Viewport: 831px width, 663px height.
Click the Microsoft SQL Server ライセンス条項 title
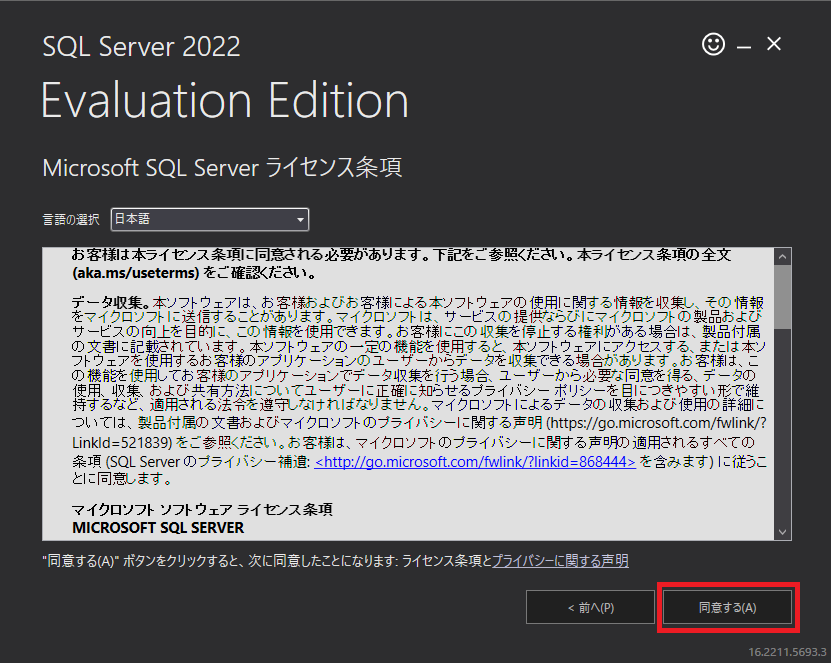pos(222,167)
